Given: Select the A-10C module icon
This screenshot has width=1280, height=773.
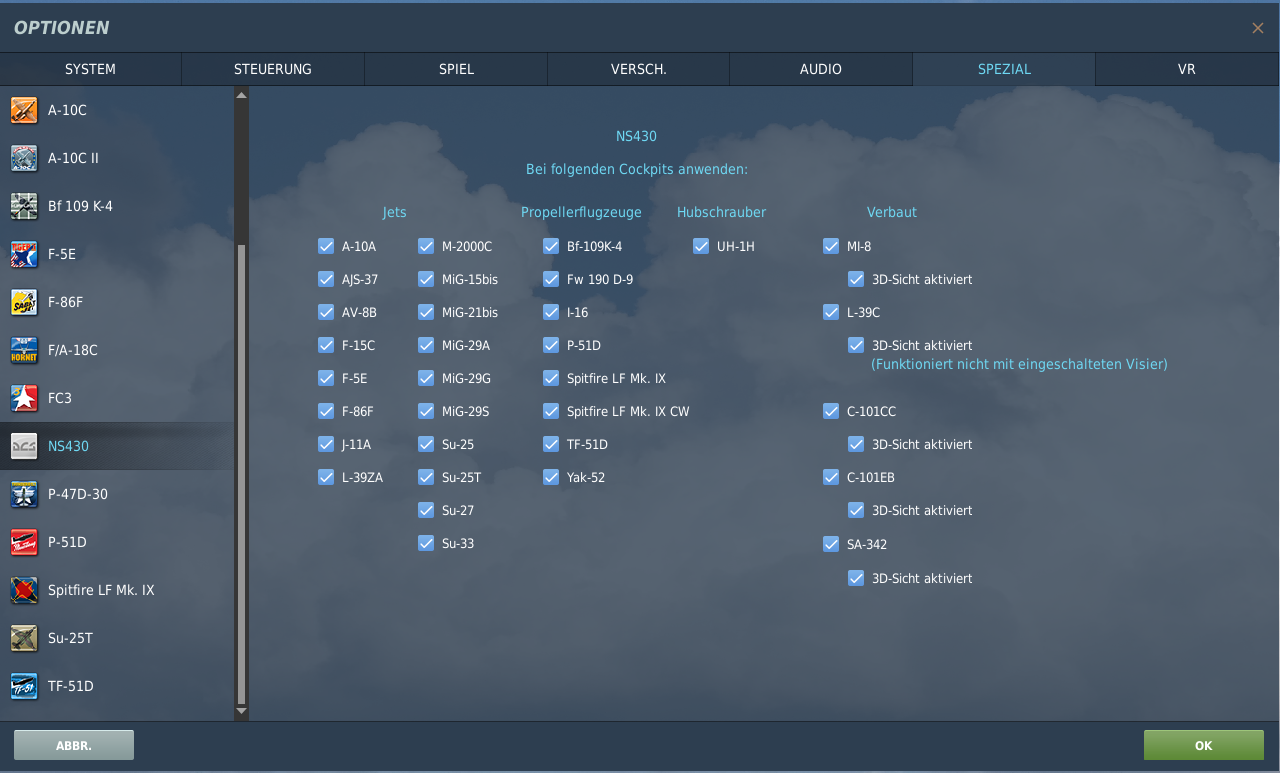Looking at the screenshot, I should click(24, 110).
